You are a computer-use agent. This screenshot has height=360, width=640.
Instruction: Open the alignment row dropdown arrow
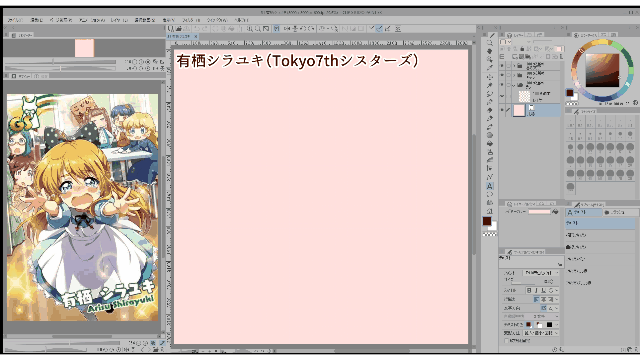pos(557,299)
